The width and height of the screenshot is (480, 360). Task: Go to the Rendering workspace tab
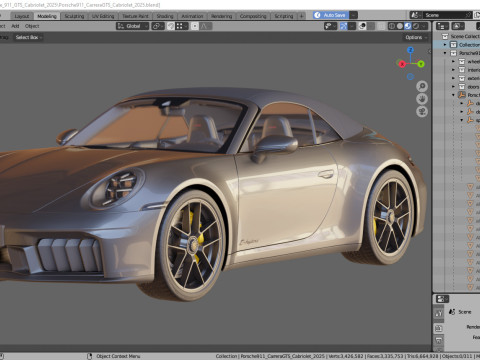[x=221, y=16]
